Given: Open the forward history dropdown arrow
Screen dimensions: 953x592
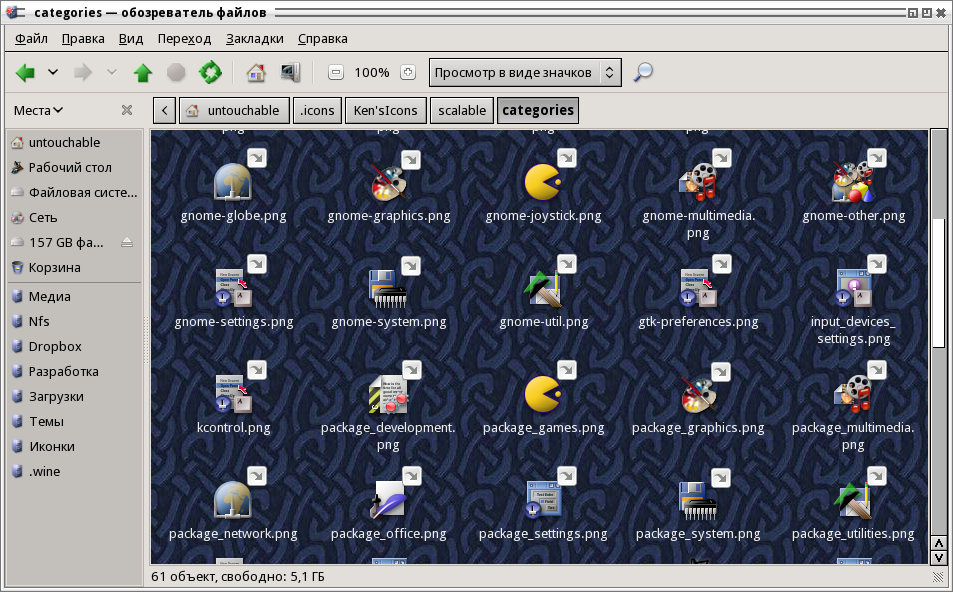Looking at the screenshot, I should (x=111, y=72).
